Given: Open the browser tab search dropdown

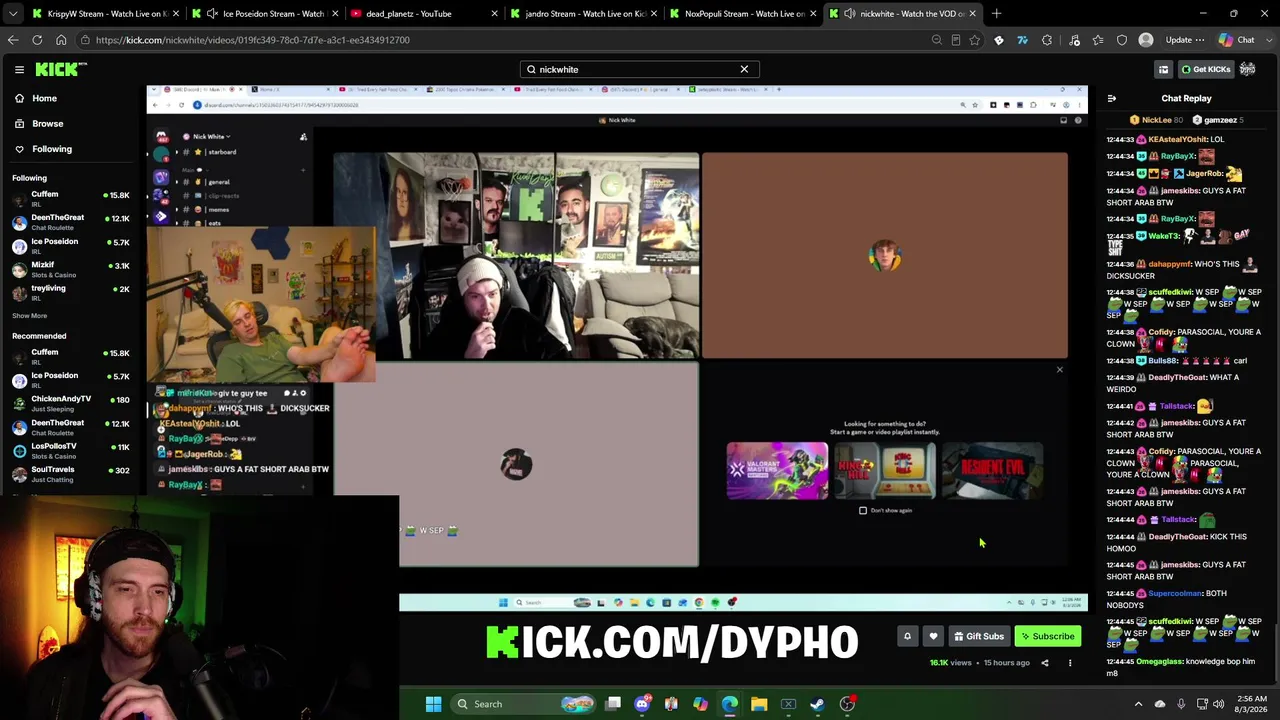Looking at the screenshot, I should (12, 14).
